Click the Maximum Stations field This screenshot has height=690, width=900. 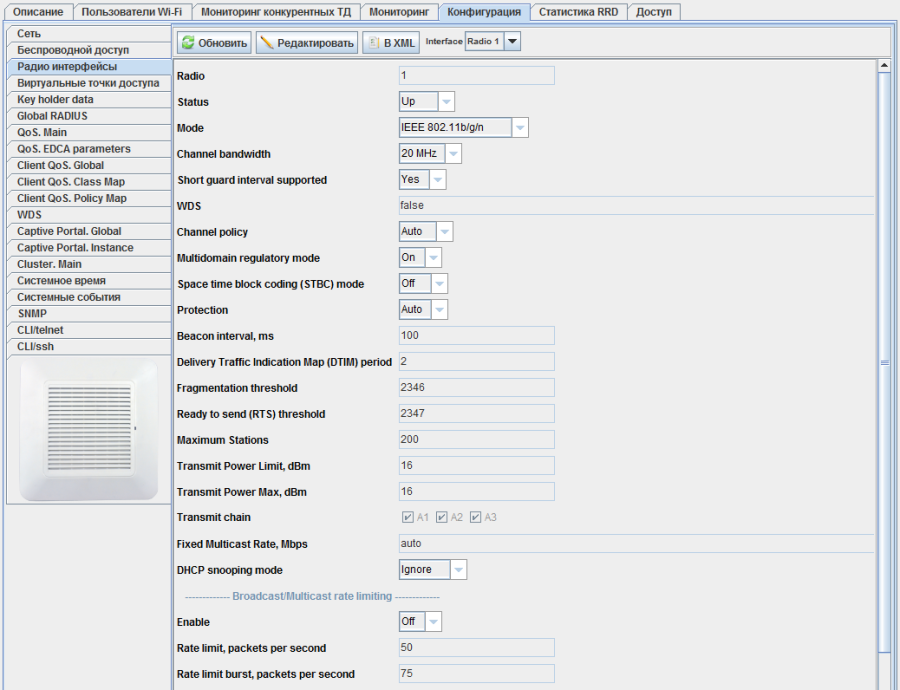coord(476,439)
